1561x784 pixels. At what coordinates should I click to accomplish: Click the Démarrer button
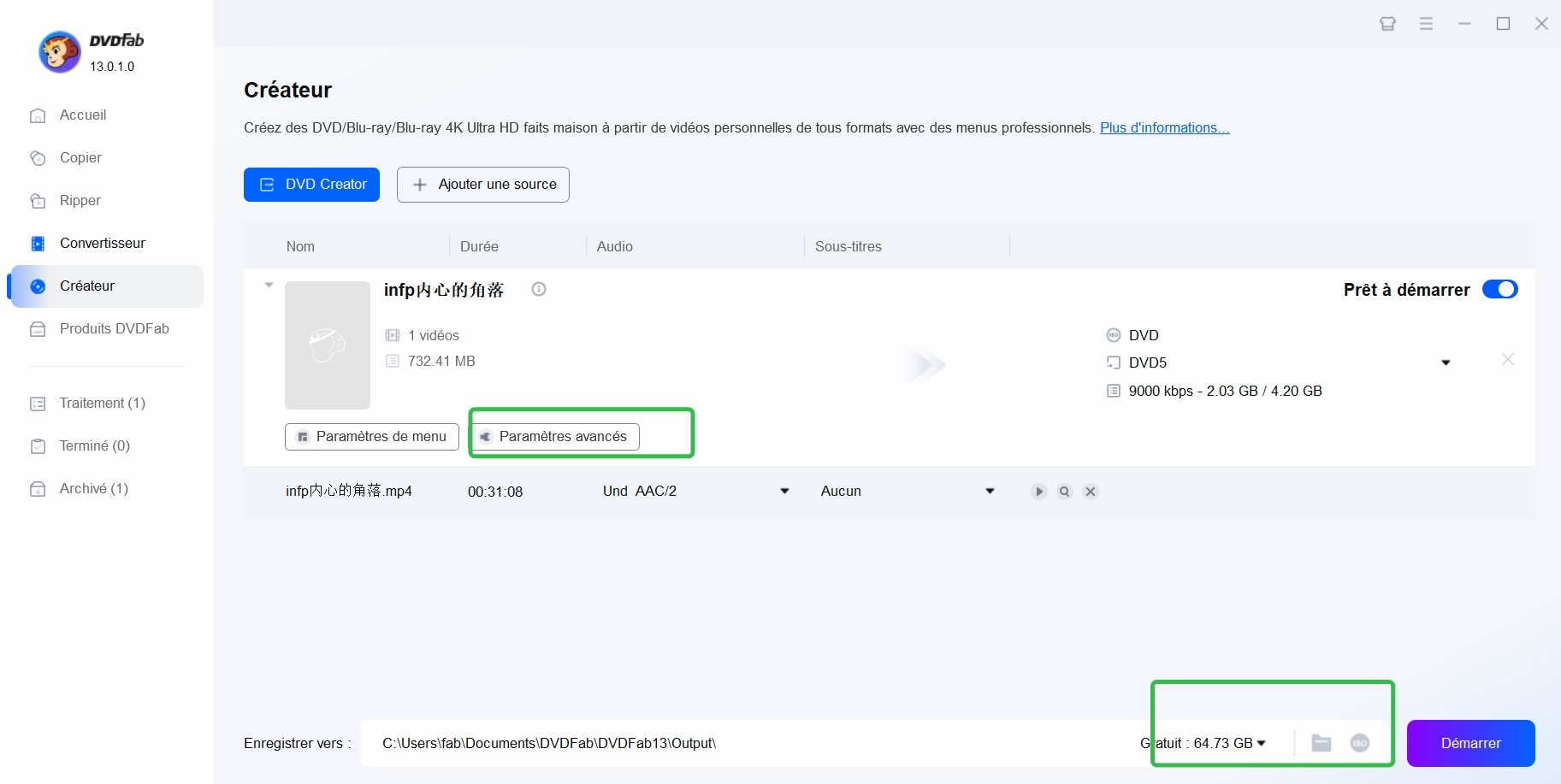[x=1470, y=744]
